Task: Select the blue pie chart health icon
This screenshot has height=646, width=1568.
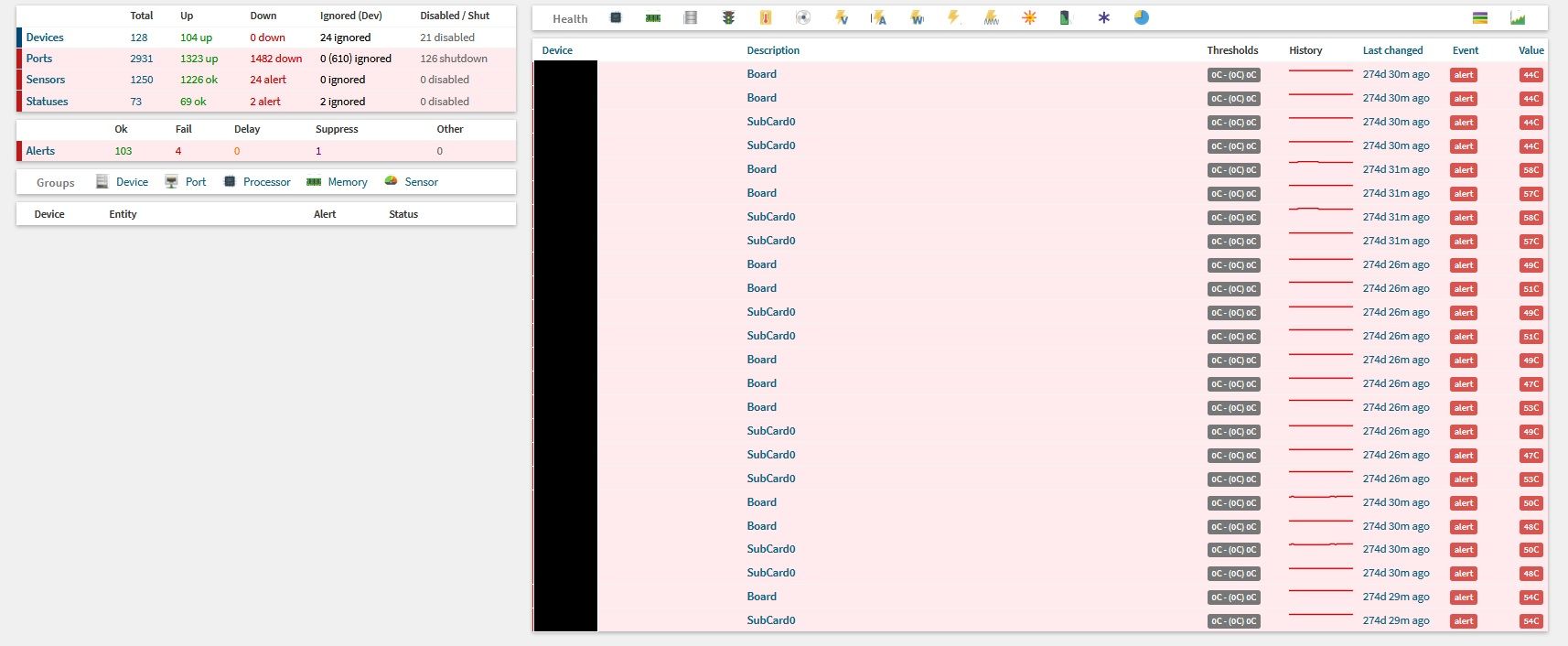Action: (1142, 17)
